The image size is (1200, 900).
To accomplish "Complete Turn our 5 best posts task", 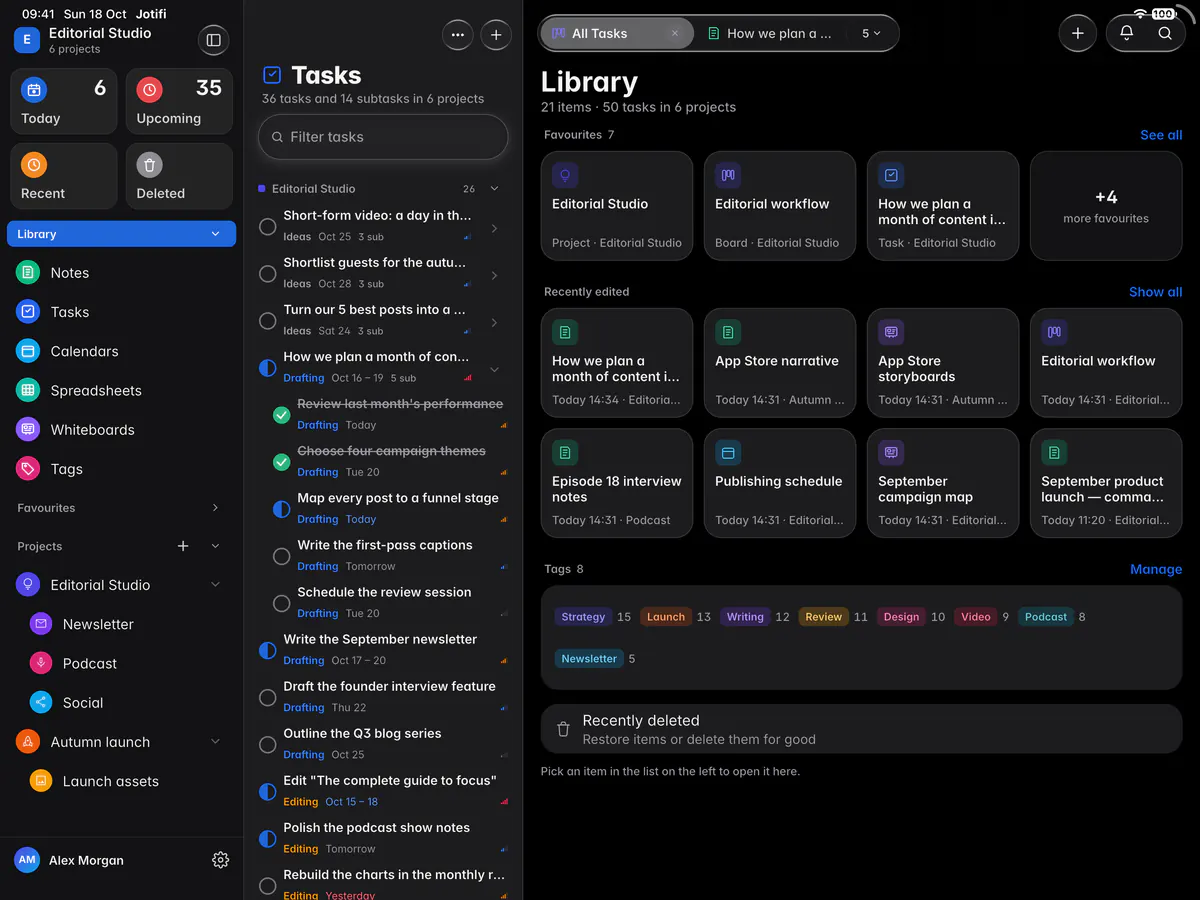I will 268,321.
